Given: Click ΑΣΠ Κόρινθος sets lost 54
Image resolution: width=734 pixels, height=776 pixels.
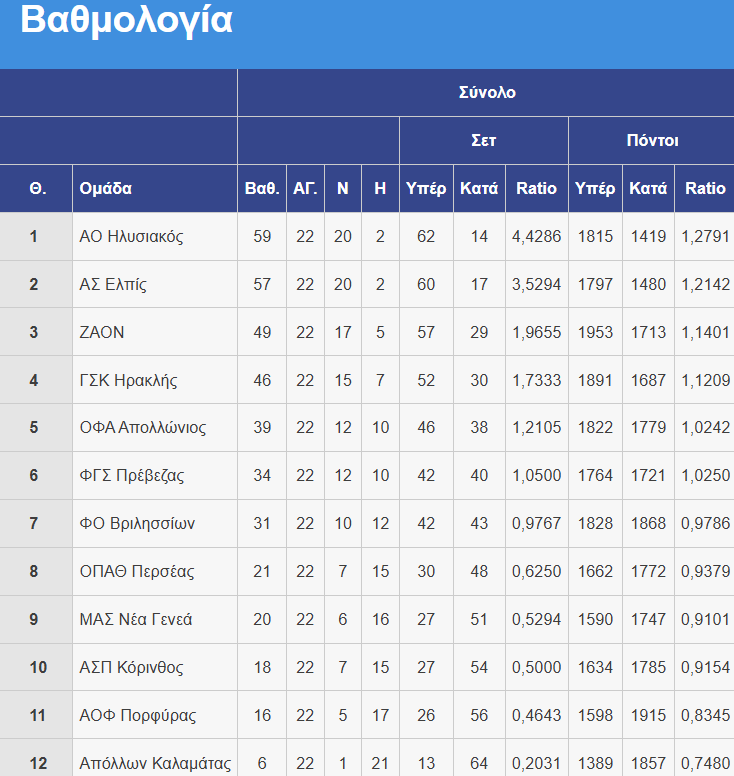Looking at the screenshot, I should pos(479,668).
